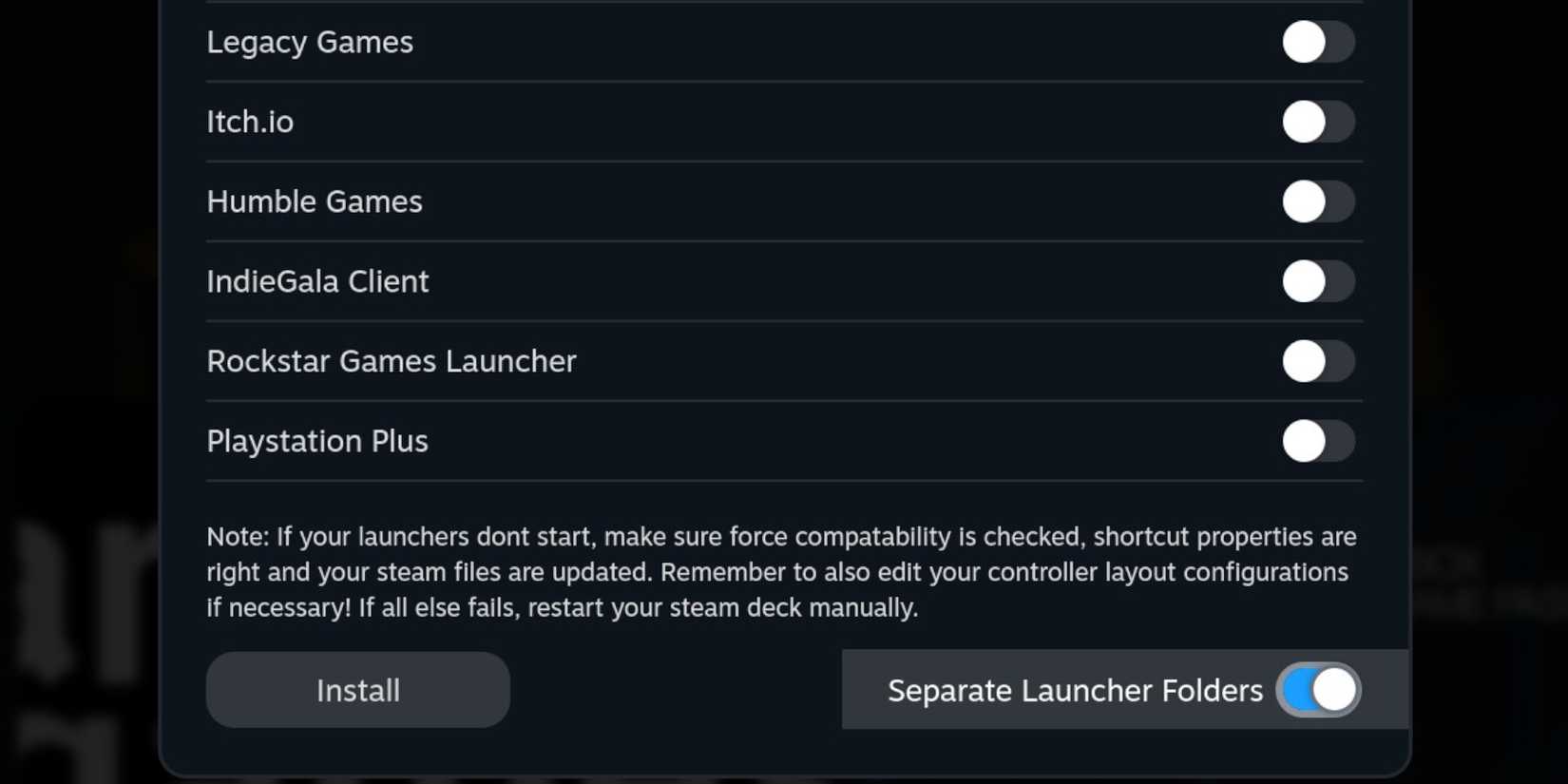Switch on IndieGala Client
This screenshot has width=1568, height=784.
coord(1319,281)
